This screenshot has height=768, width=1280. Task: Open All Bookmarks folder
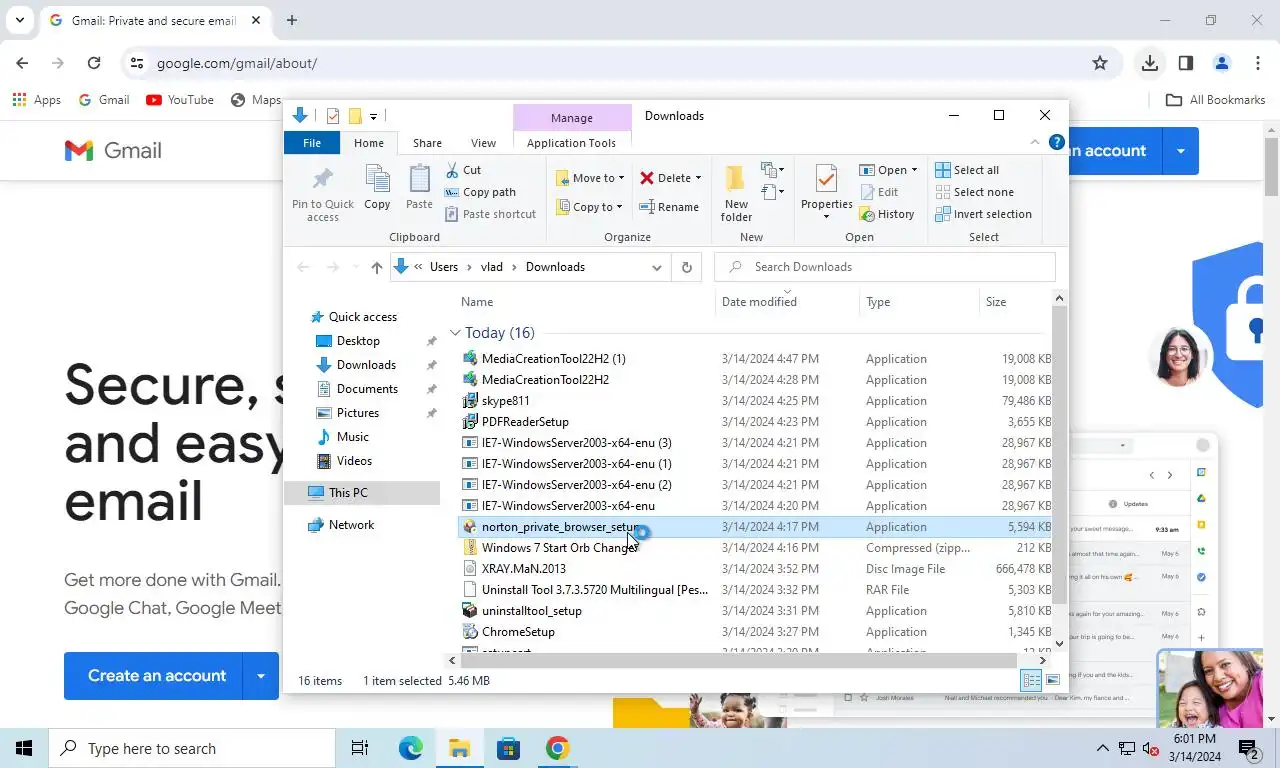(1216, 100)
